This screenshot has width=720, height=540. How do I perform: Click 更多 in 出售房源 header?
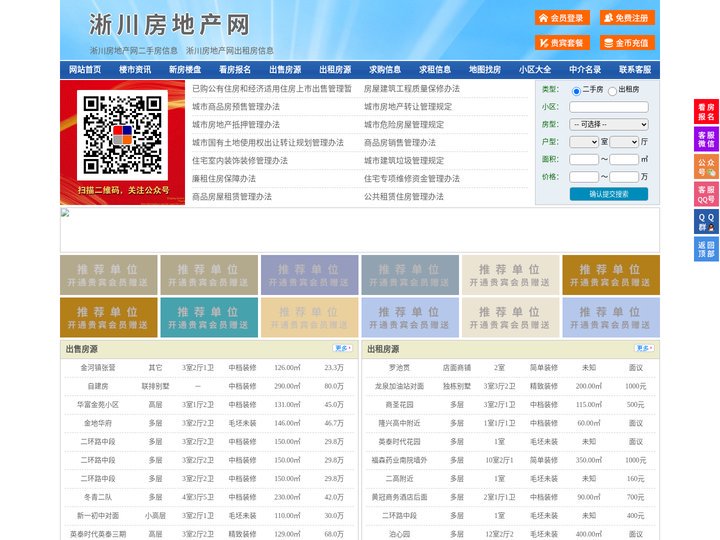click(343, 349)
